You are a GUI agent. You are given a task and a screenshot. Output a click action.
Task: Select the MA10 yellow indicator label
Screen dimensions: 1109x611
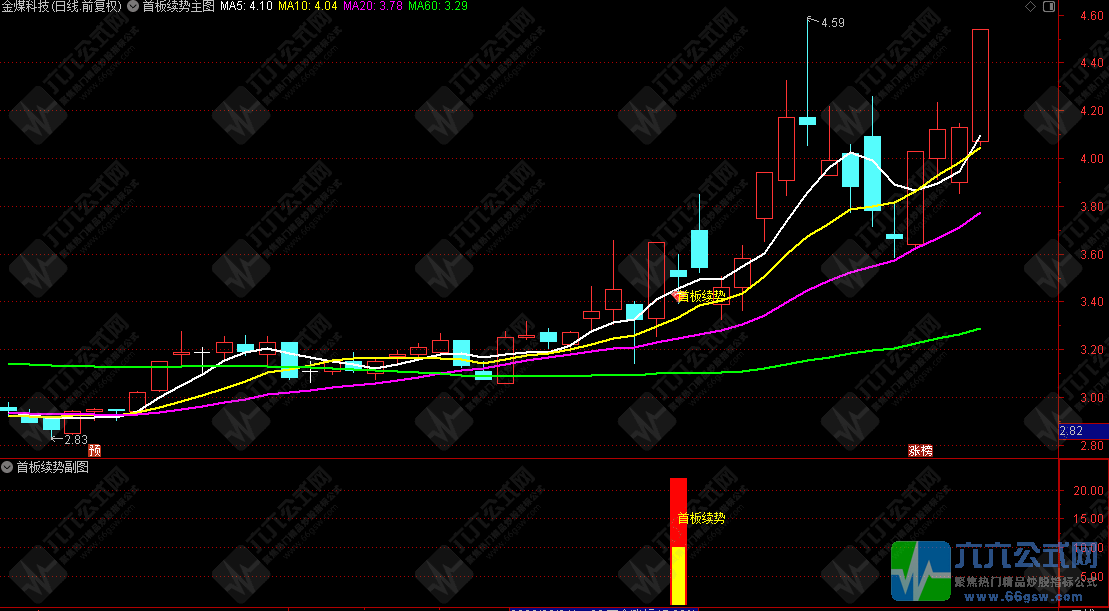(x=307, y=6)
